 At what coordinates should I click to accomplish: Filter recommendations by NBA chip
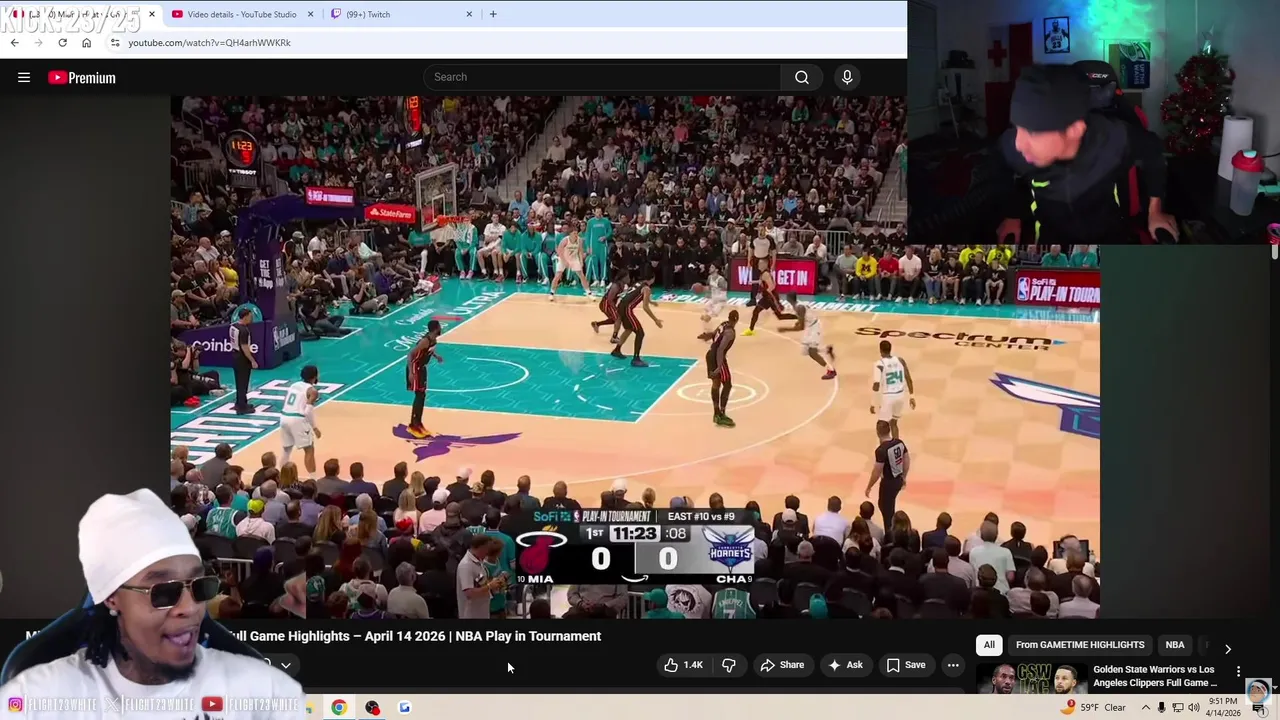(1175, 645)
